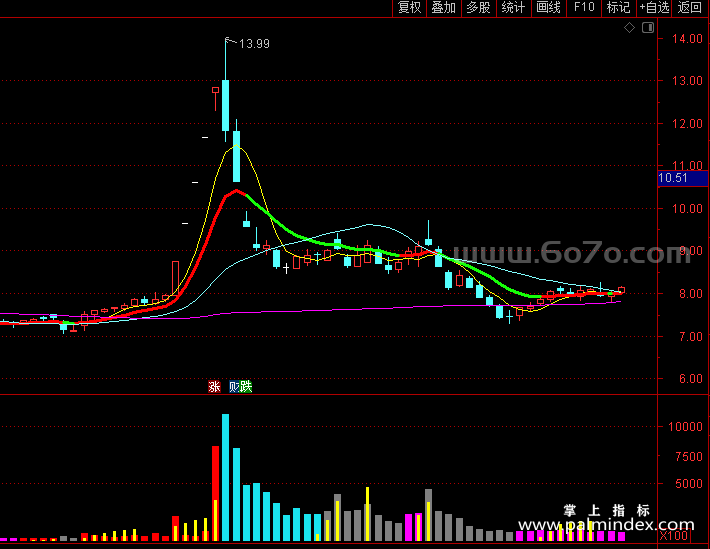Click the X100 volume multiplier label
Viewport: 710px width, 549px height.
[x=674, y=536]
